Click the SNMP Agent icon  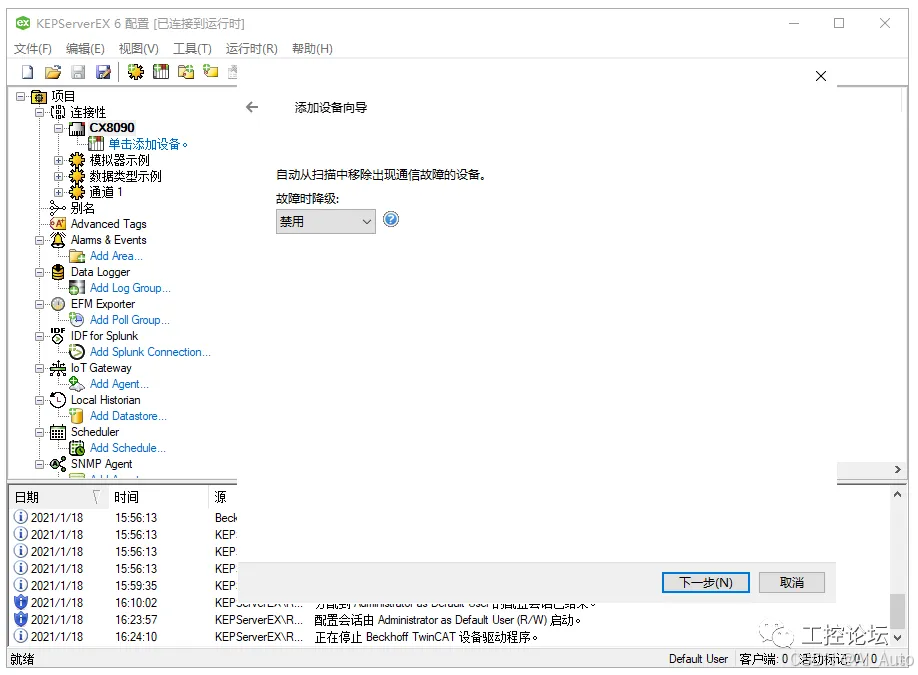pyautogui.click(x=58, y=464)
